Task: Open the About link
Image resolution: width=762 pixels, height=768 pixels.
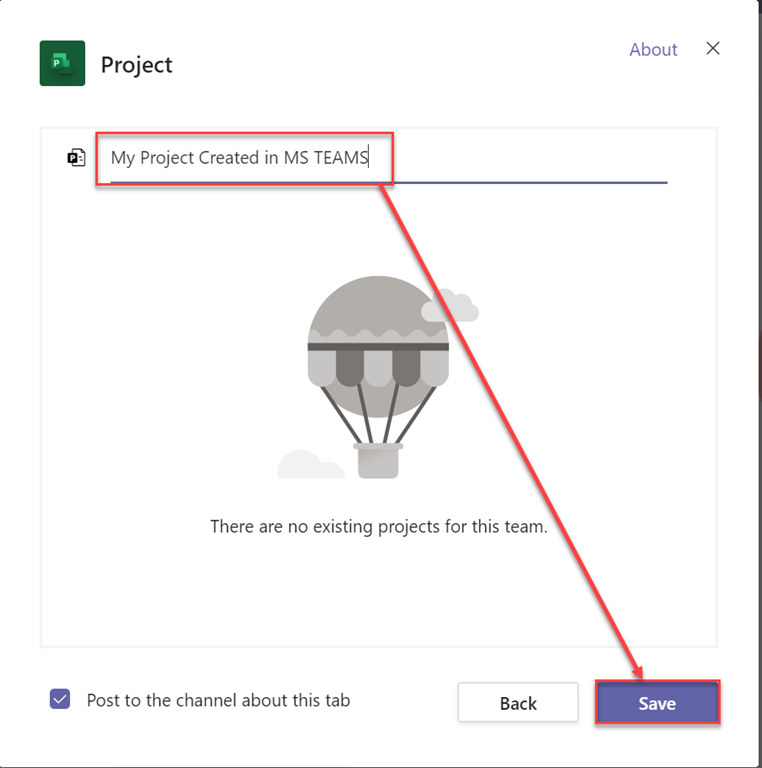Action: coord(653,49)
